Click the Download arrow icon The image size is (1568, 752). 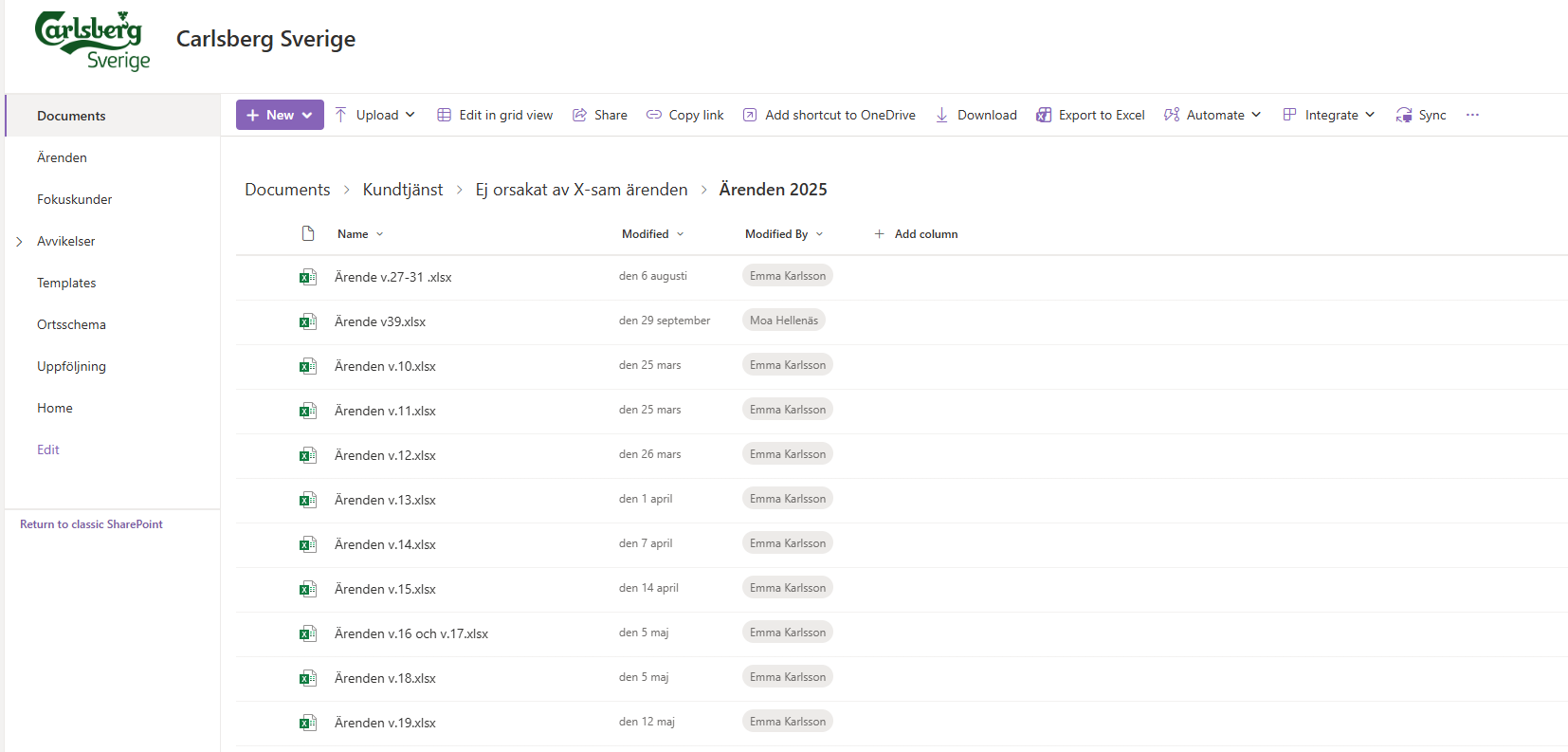point(941,115)
